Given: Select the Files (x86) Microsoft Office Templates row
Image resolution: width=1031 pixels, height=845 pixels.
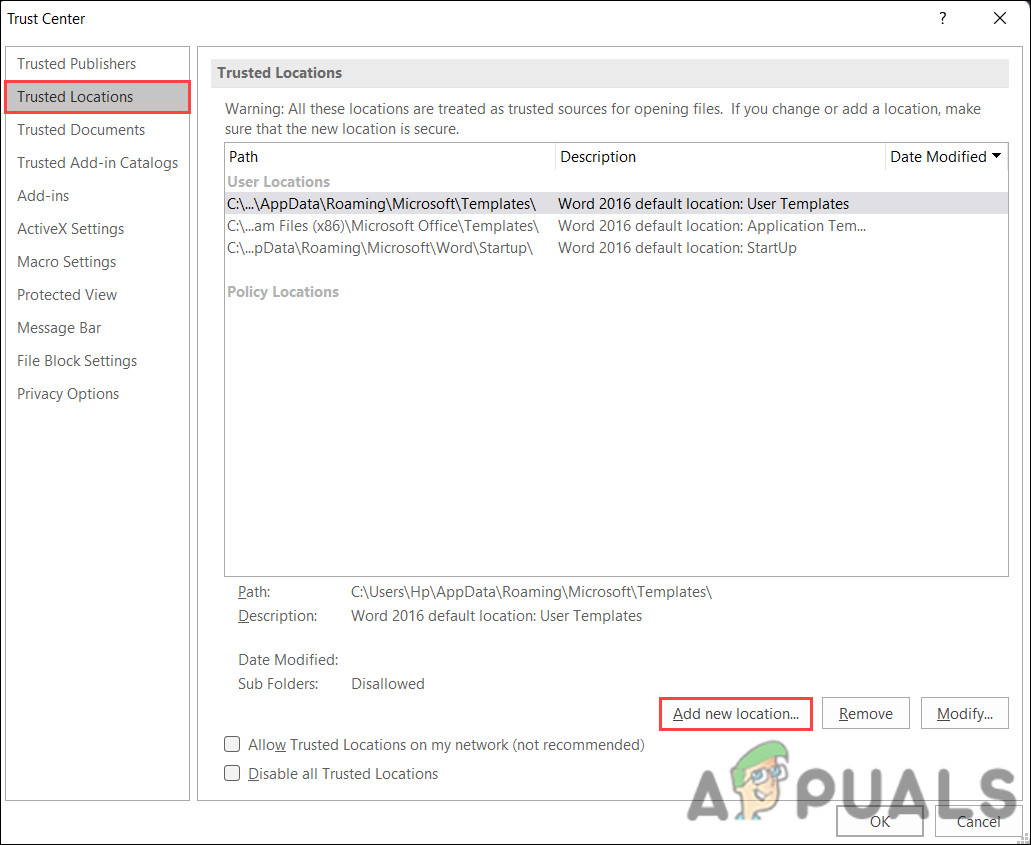Looking at the screenshot, I should (x=616, y=226).
